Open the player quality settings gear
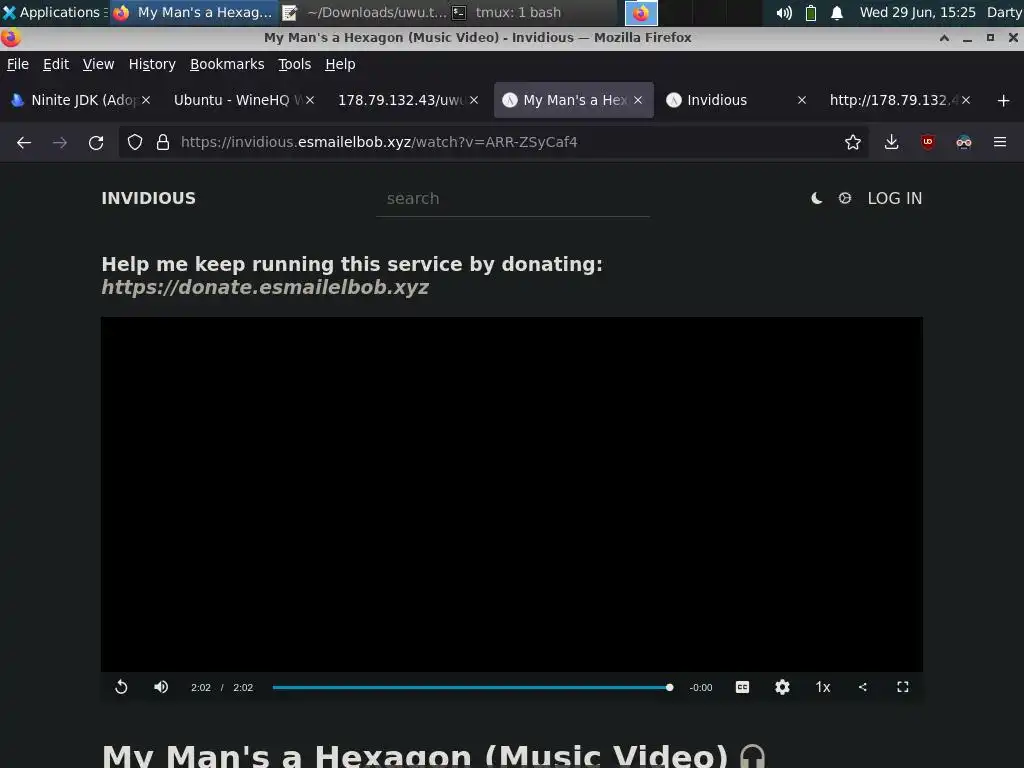The height and width of the screenshot is (768, 1024). (x=782, y=687)
